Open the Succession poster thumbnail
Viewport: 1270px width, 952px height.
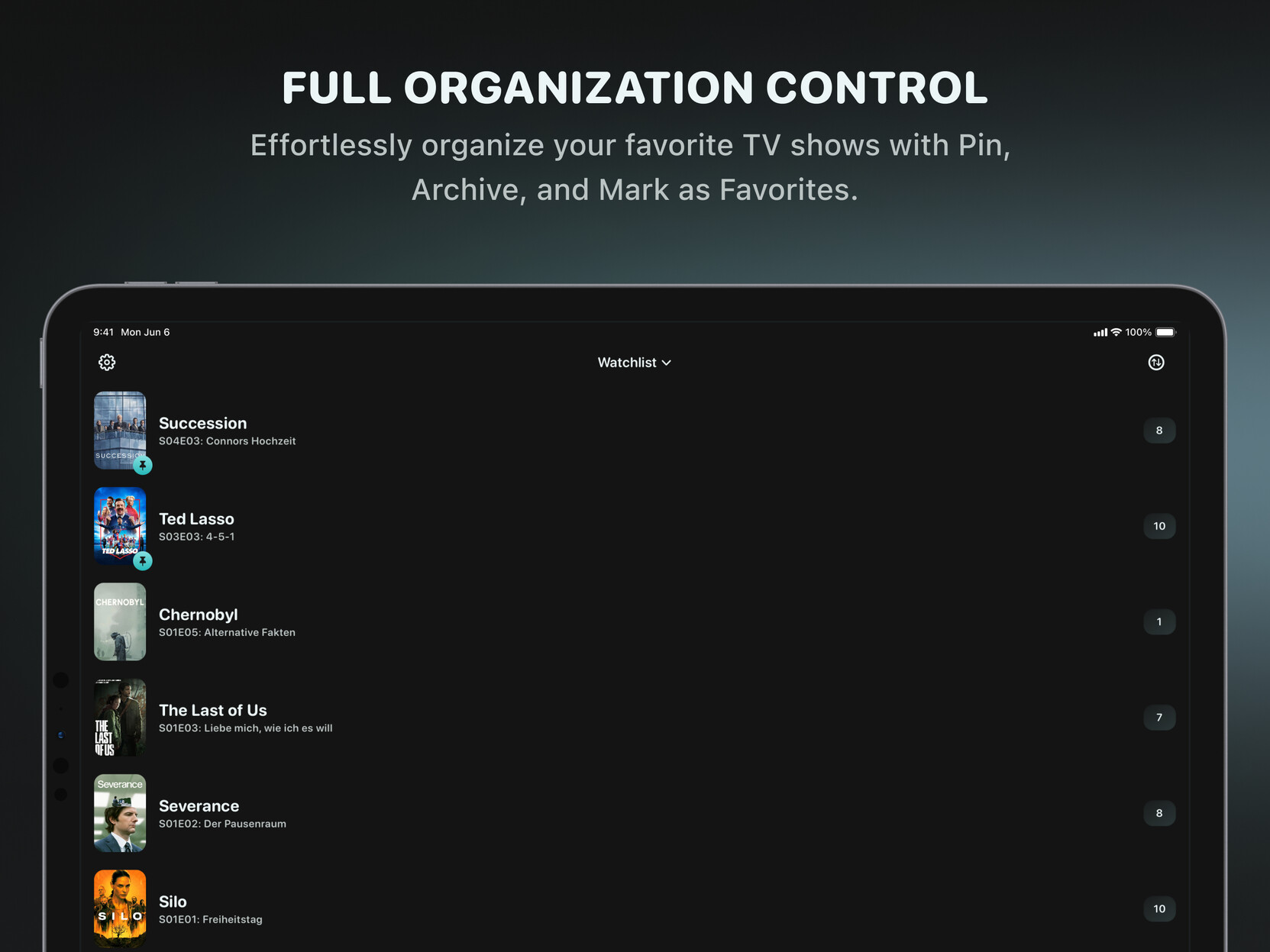click(120, 431)
